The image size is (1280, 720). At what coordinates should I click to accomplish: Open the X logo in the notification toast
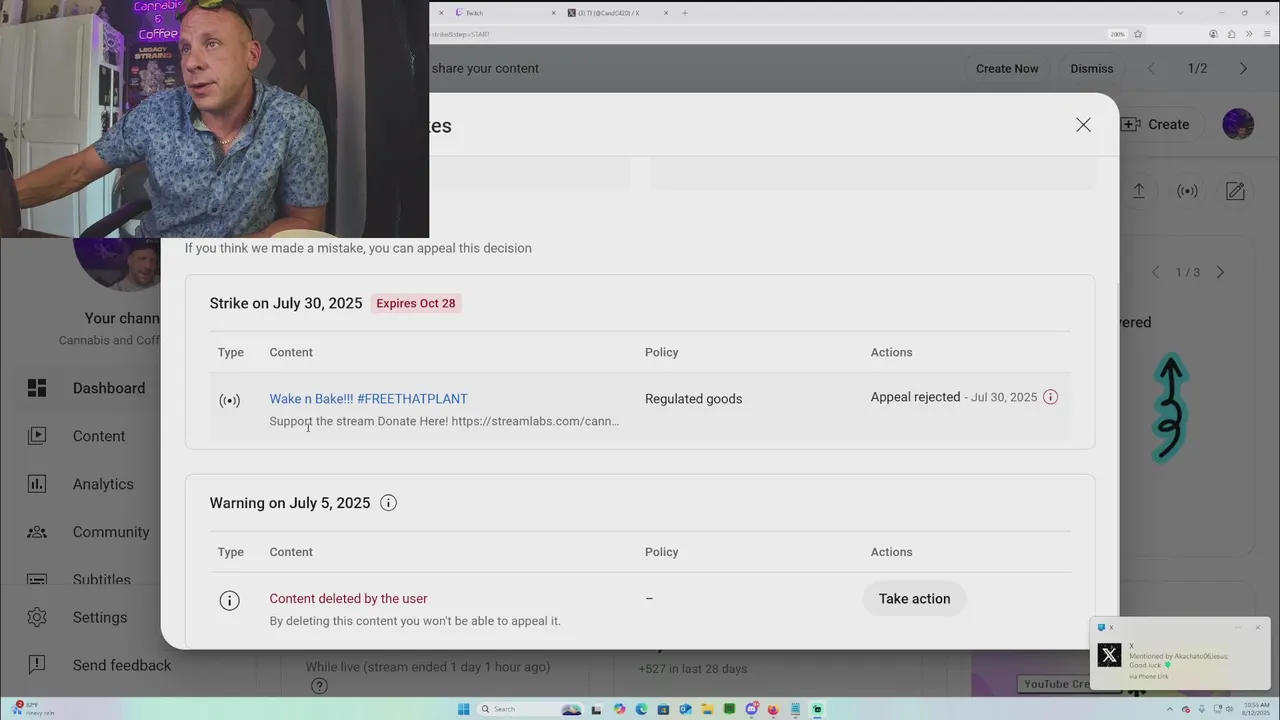(1109, 655)
